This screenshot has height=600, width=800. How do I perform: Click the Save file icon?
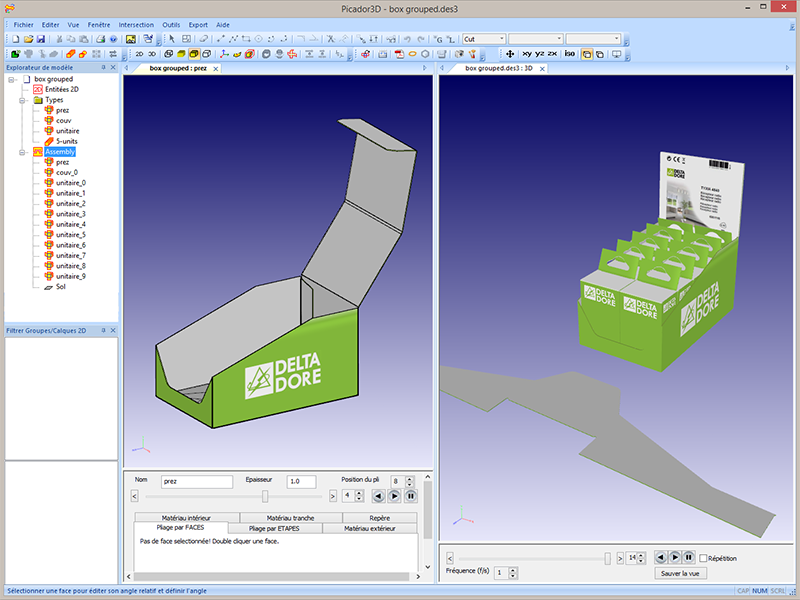(40, 39)
